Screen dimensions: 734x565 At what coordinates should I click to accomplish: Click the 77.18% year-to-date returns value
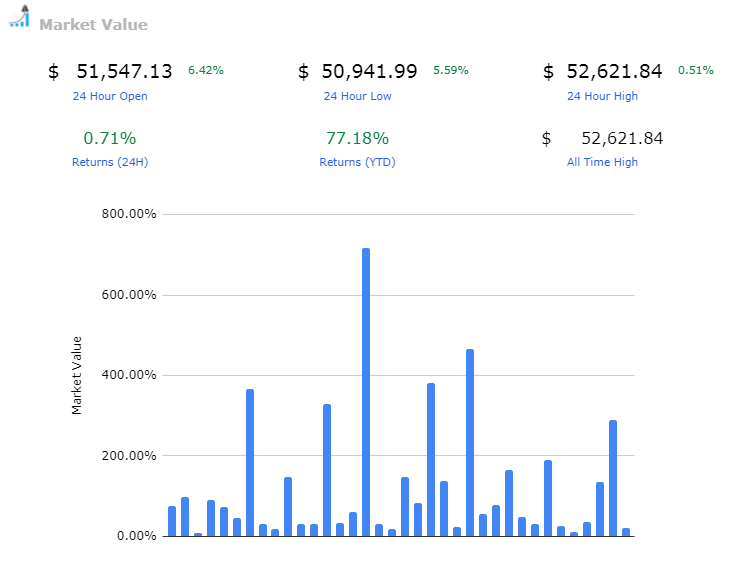[x=357, y=138]
